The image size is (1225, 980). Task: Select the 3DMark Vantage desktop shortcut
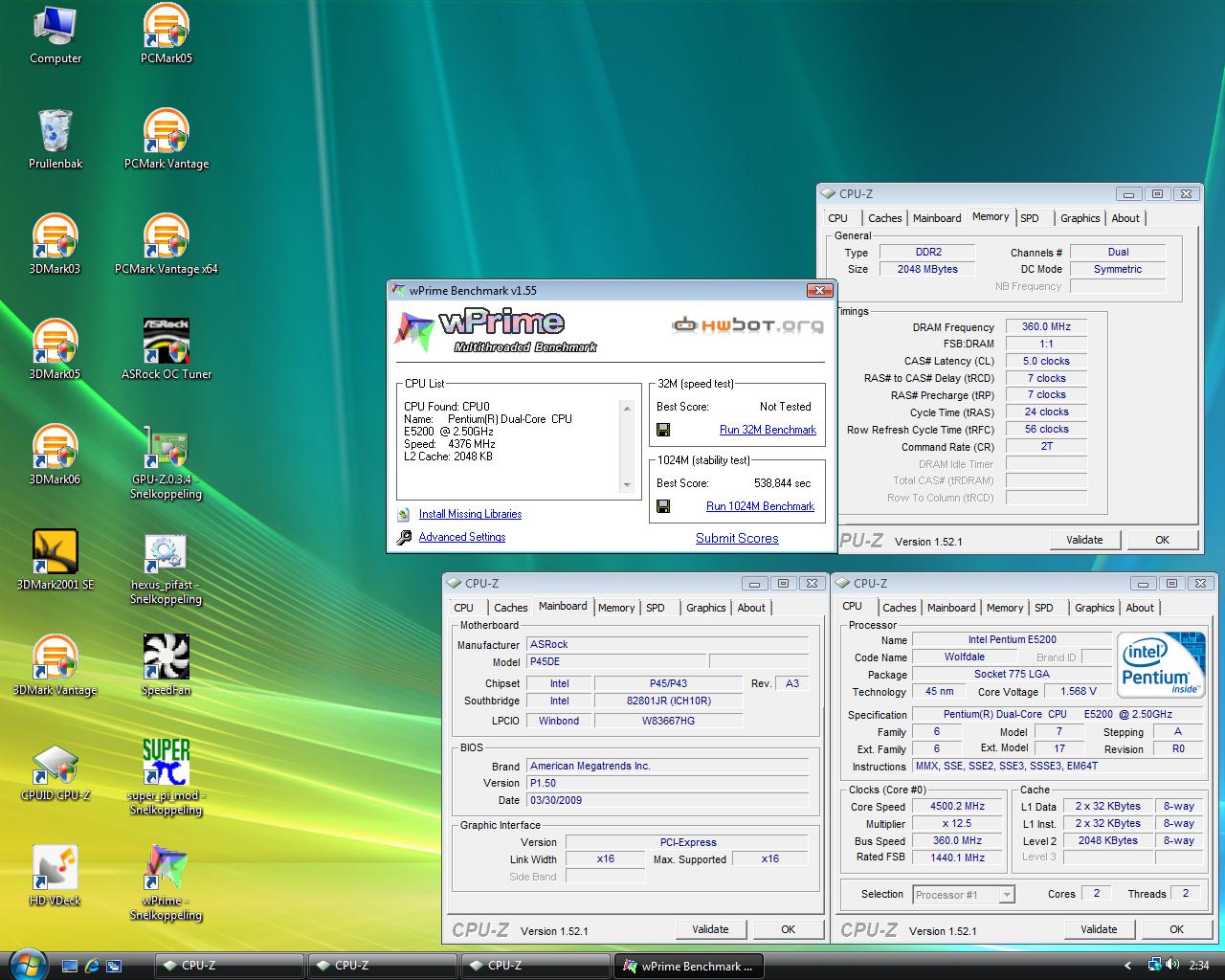point(56,666)
